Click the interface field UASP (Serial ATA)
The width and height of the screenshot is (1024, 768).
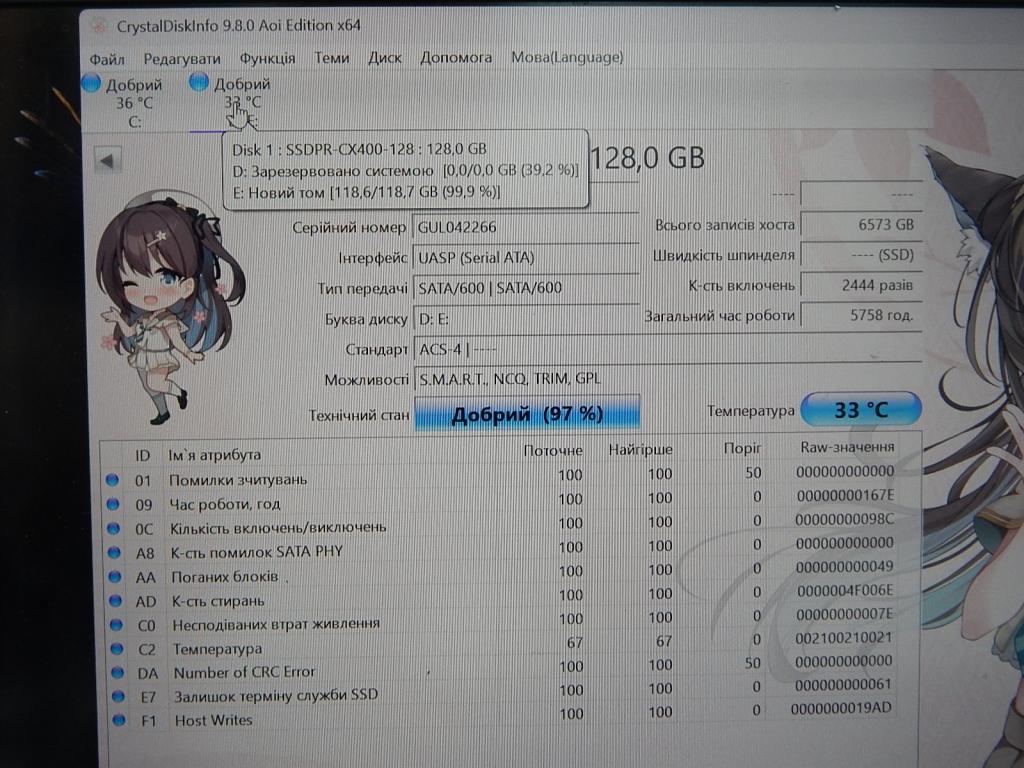click(525, 258)
